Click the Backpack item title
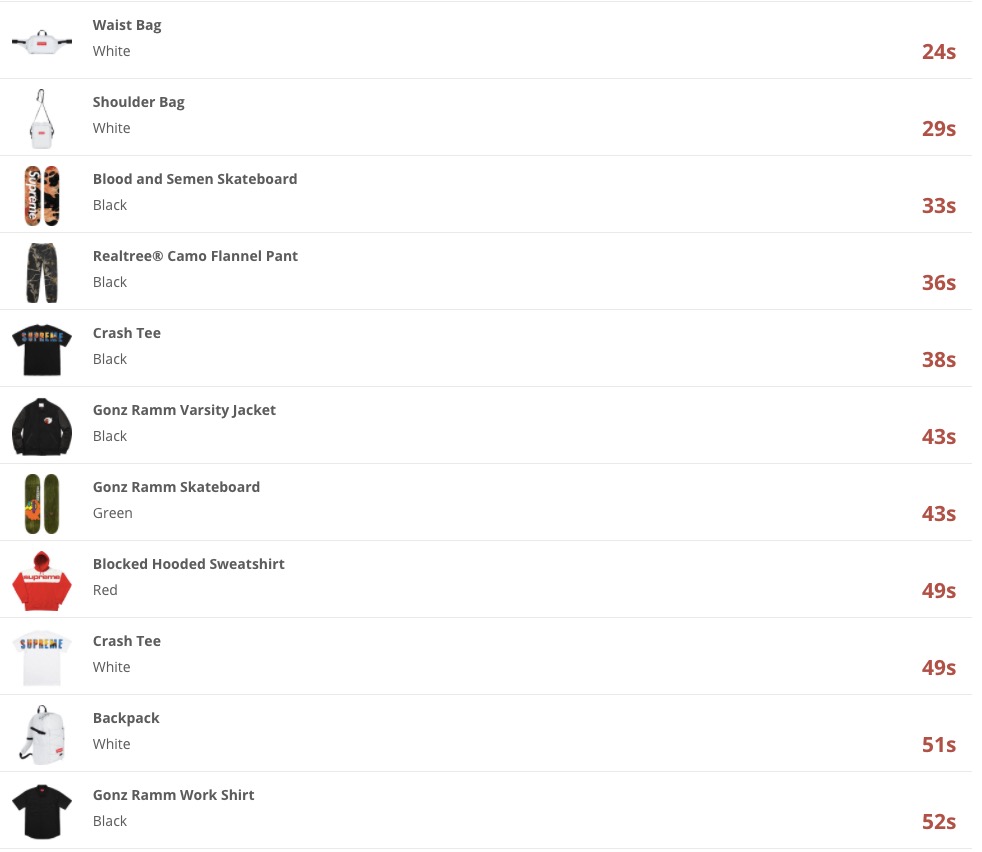The height and width of the screenshot is (852, 982). 126,718
